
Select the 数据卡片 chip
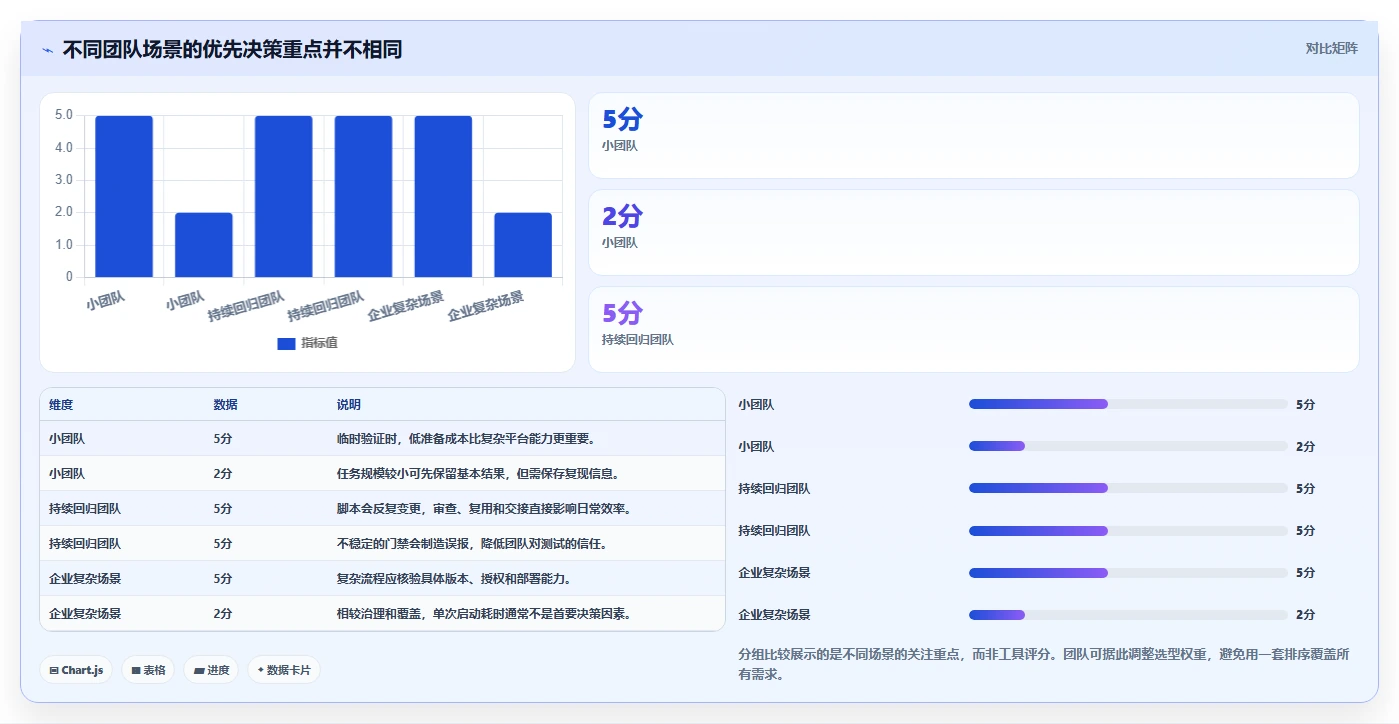click(284, 670)
